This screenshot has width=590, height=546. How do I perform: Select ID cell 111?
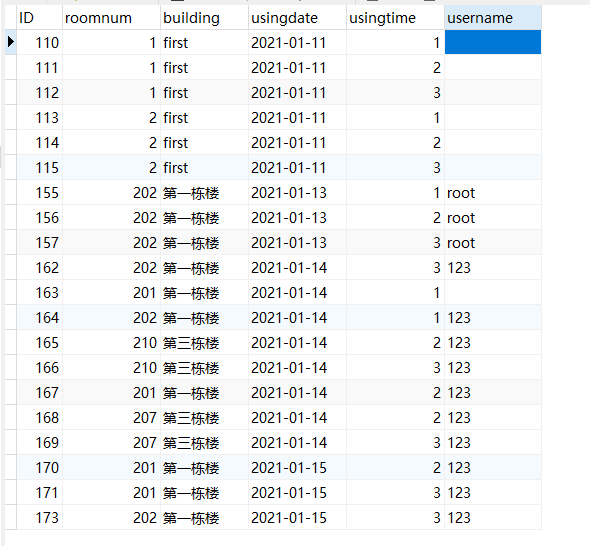[40, 68]
